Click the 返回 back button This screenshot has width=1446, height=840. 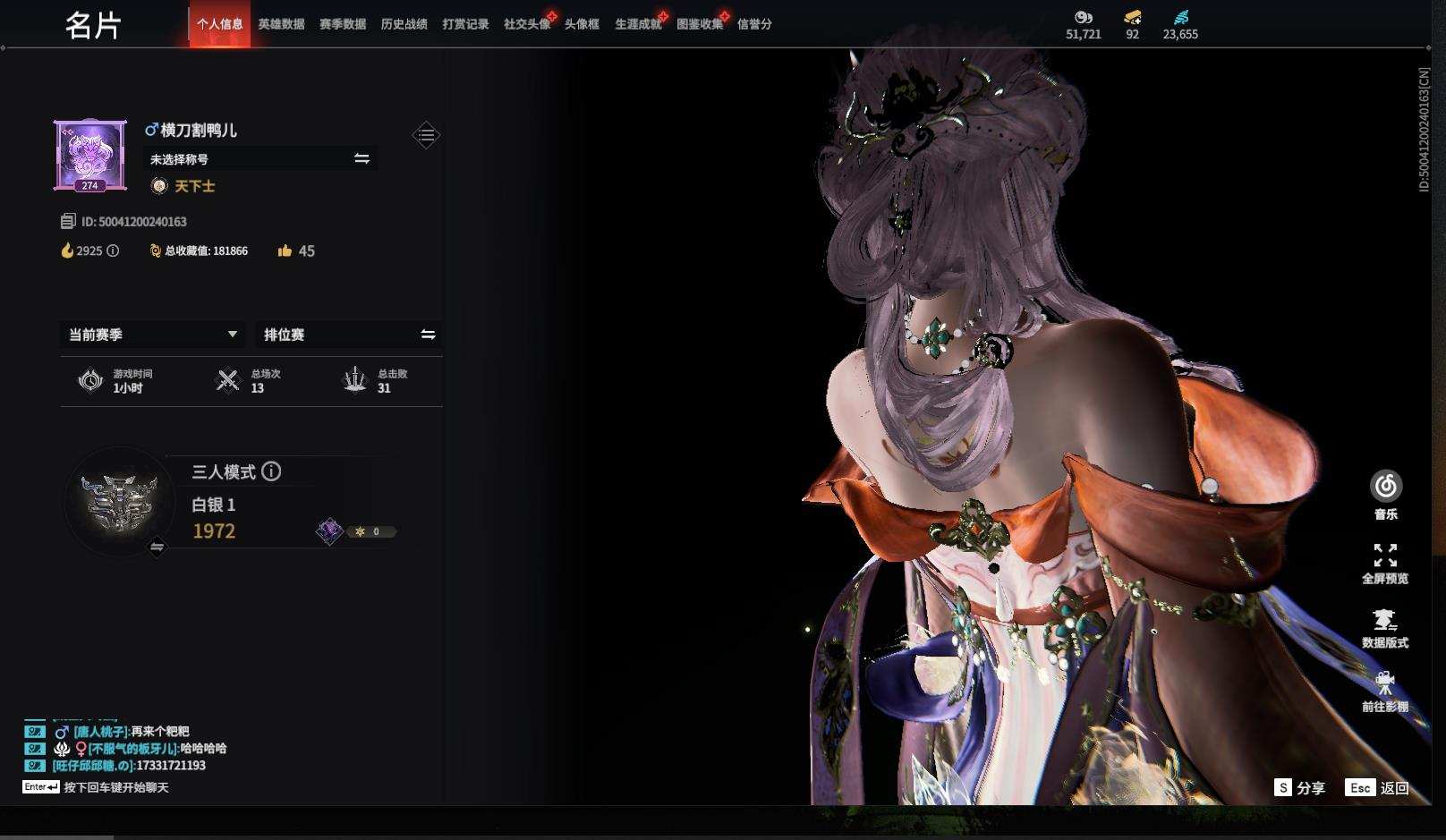click(x=1377, y=787)
